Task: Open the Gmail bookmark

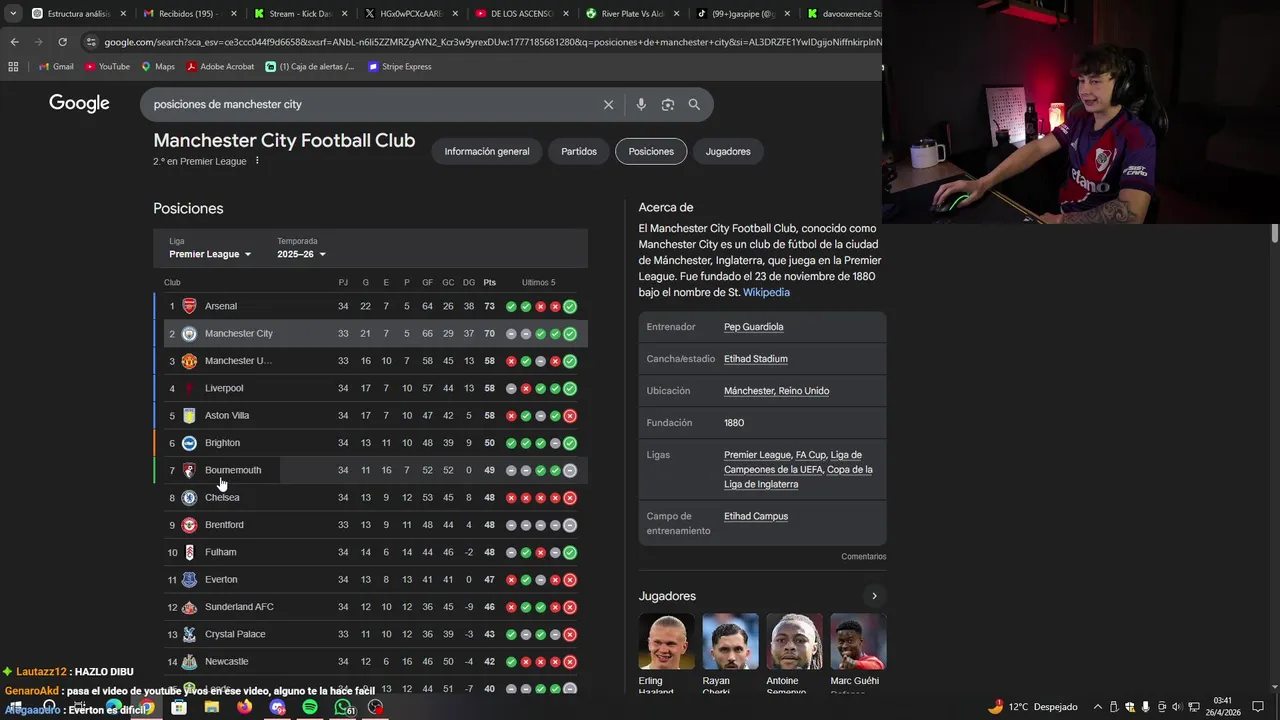Action: click(56, 67)
